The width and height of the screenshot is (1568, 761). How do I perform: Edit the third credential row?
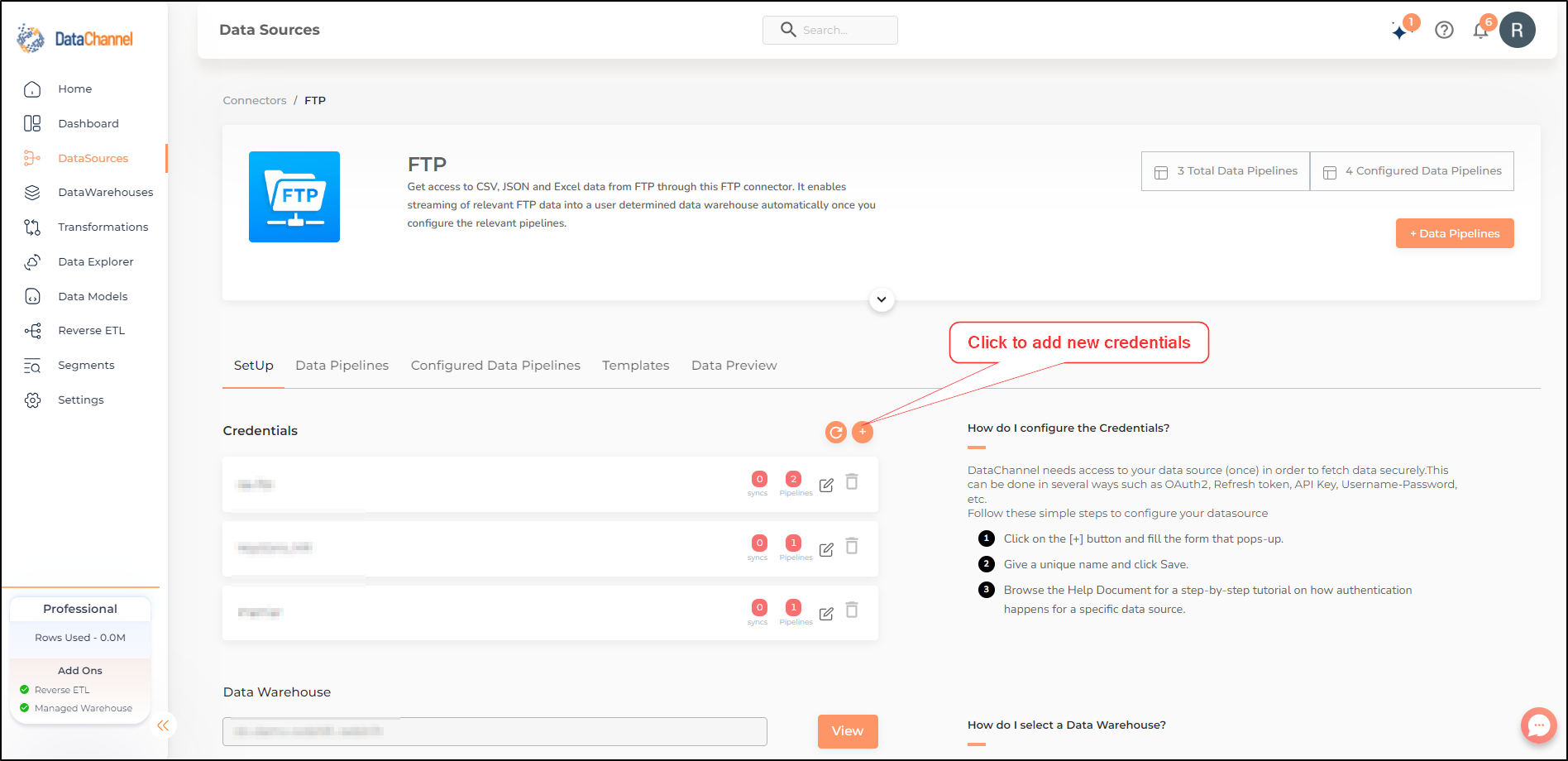[x=826, y=614]
